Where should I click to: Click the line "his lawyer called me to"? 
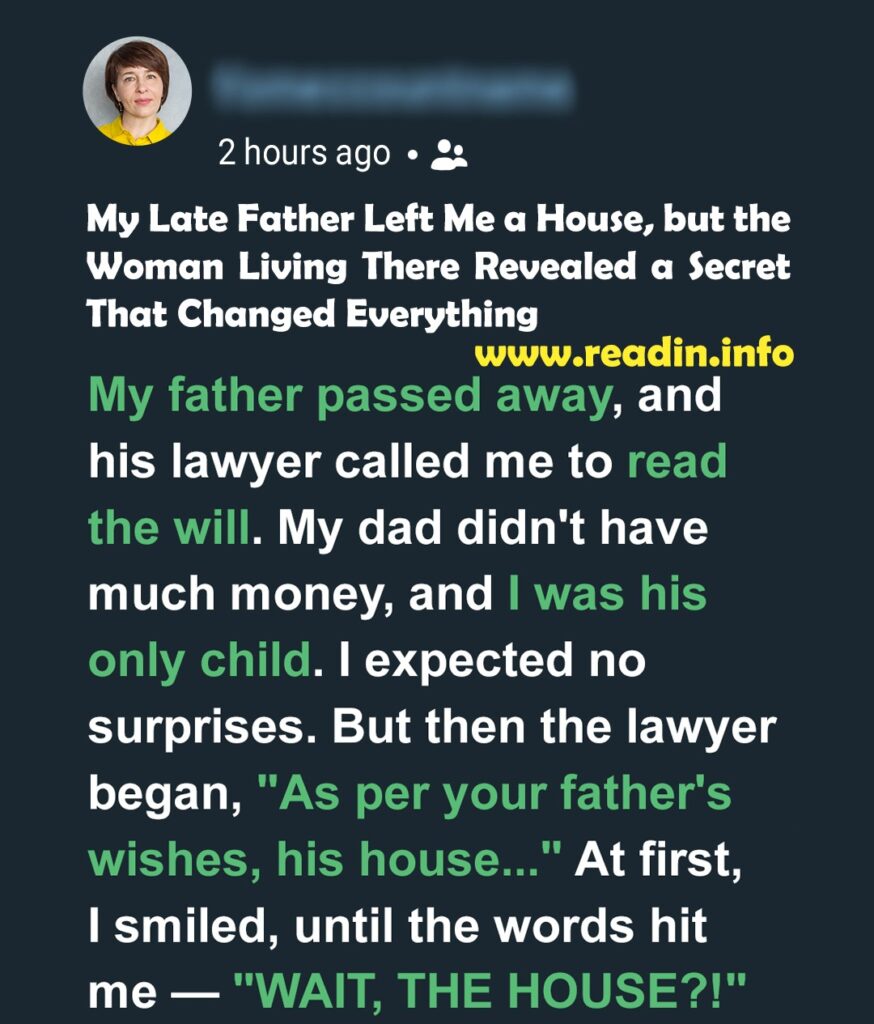coord(350,462)
